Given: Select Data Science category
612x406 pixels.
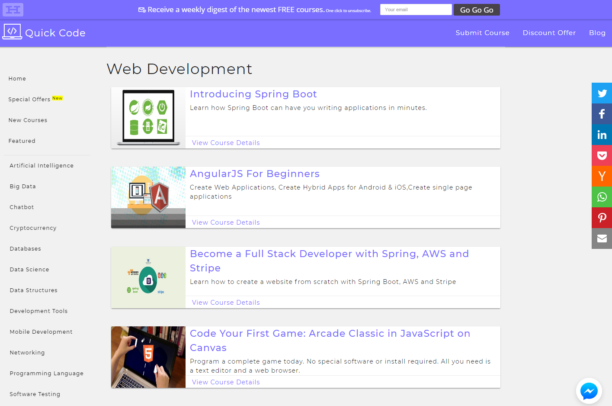Looking at the screenshot, I should coord(29,269).
